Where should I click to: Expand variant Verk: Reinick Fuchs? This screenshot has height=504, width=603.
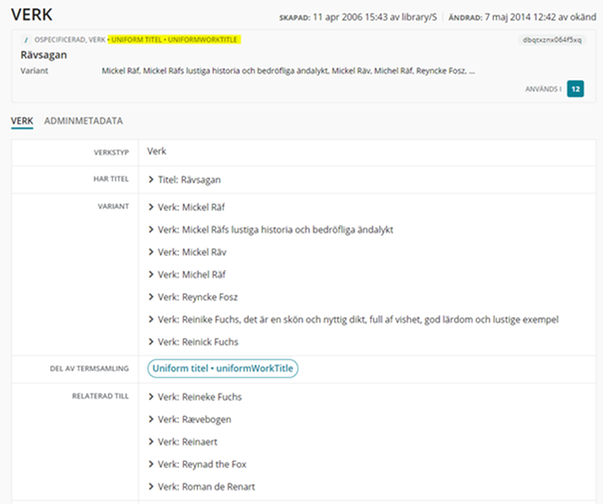150,341
